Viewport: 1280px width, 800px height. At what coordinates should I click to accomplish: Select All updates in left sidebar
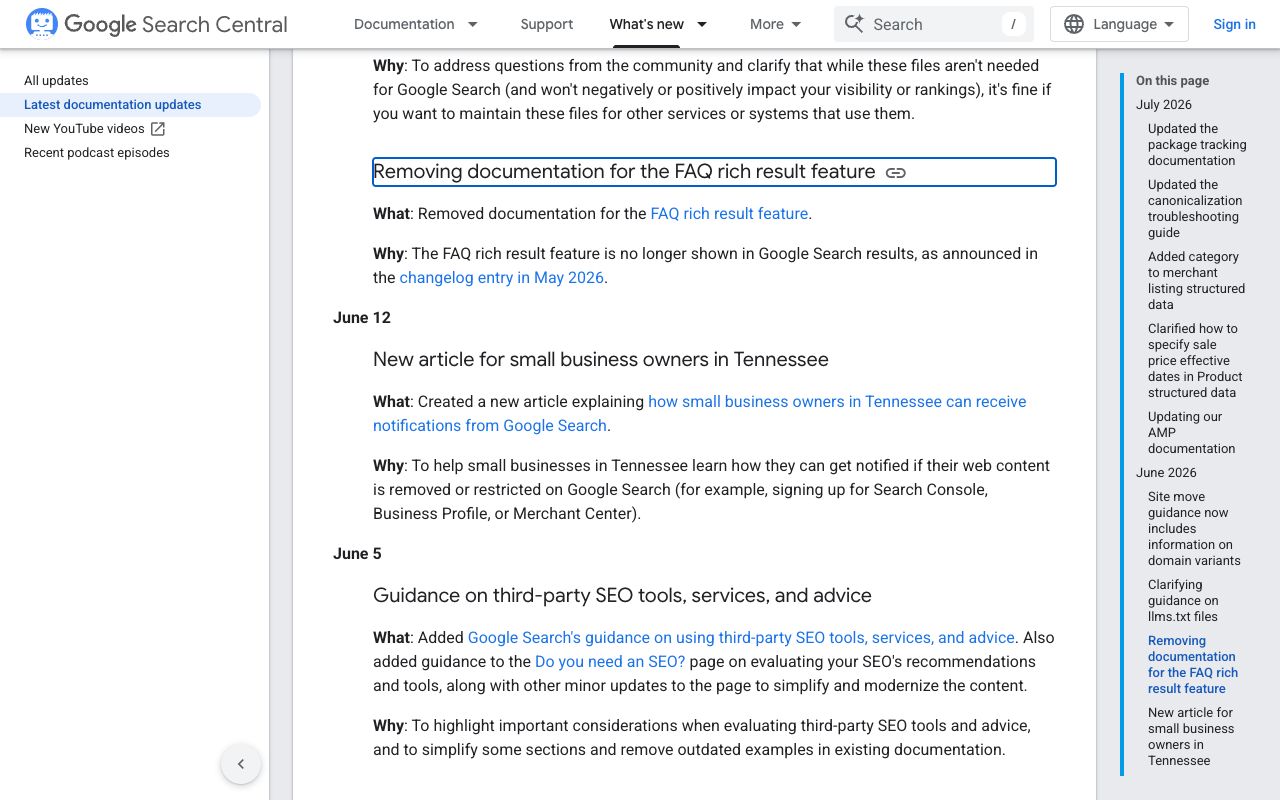tap(56, 80)
